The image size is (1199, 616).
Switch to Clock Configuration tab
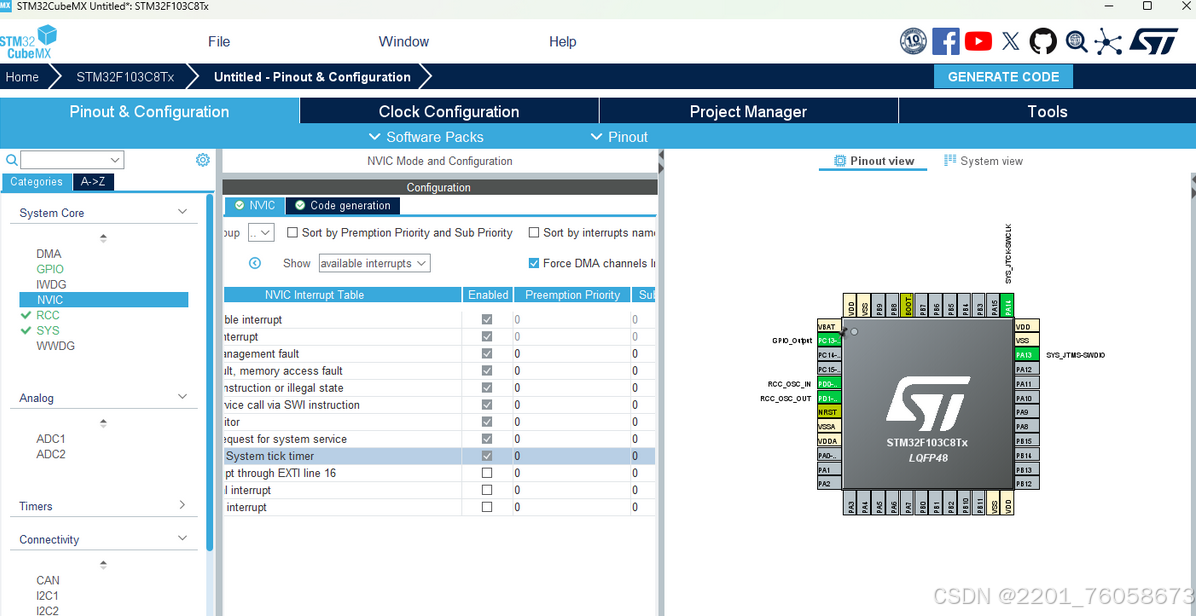(x=449, y=112)
